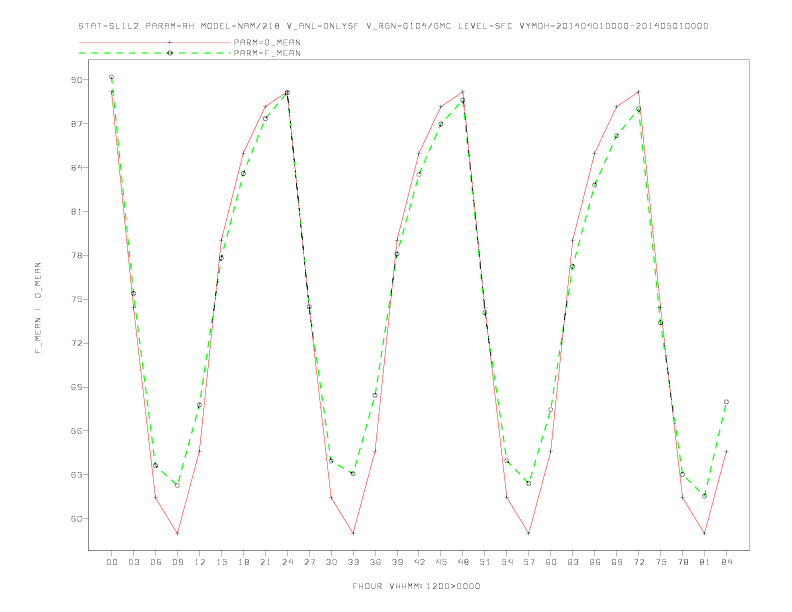Viewport: 792px width, 612px height.
Task: Click the circle marker on green legend line
Action: coord(170,53)
